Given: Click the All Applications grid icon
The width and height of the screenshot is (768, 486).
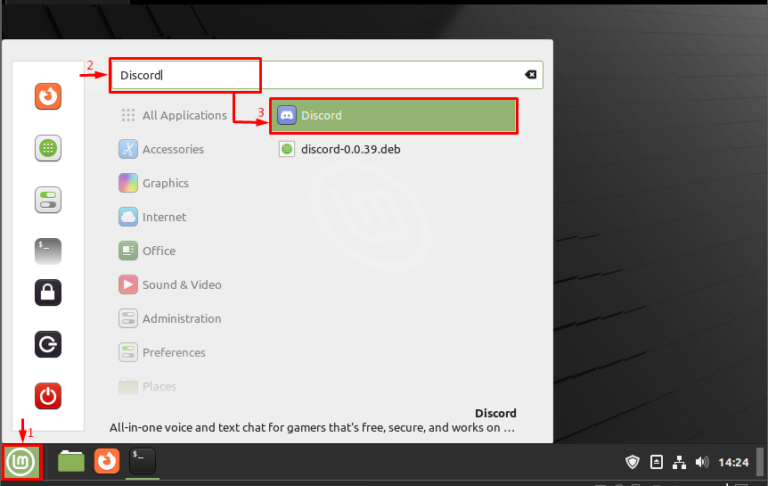Looking at the screenshot, I should point(128,115).
